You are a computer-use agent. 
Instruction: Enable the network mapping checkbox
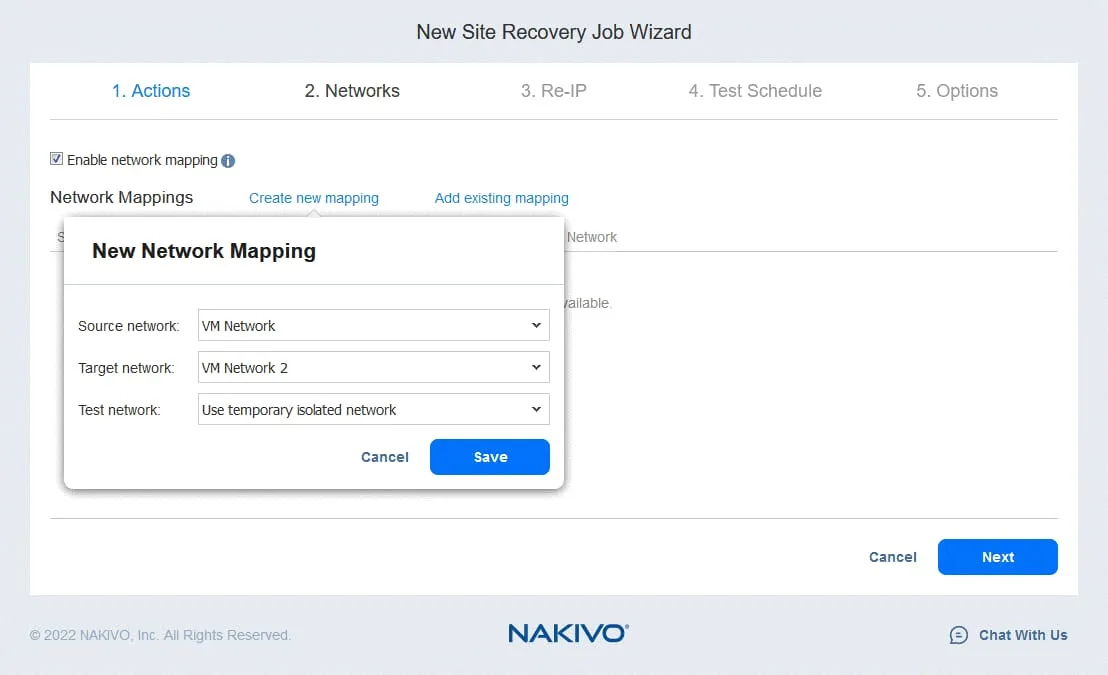click(57, 159)
